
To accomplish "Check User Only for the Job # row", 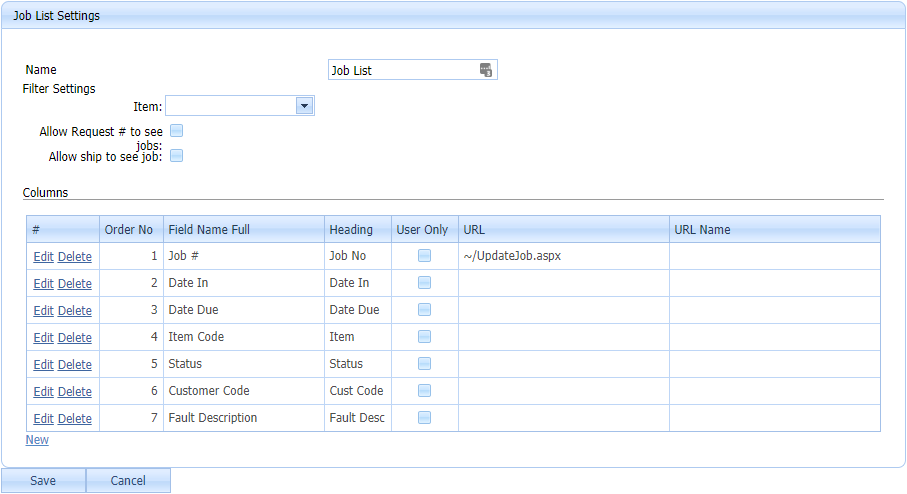I will coord(425,256).
